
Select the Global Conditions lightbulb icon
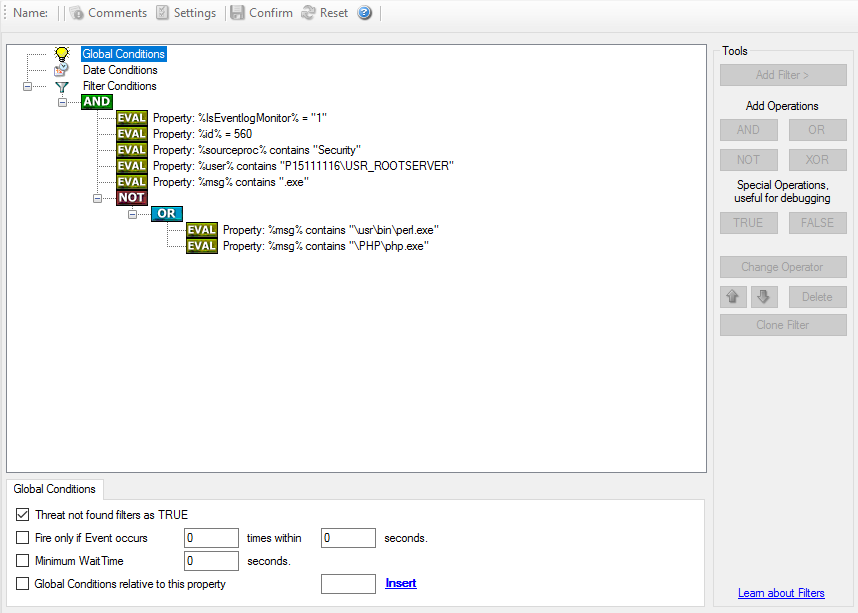pos(62,54)
